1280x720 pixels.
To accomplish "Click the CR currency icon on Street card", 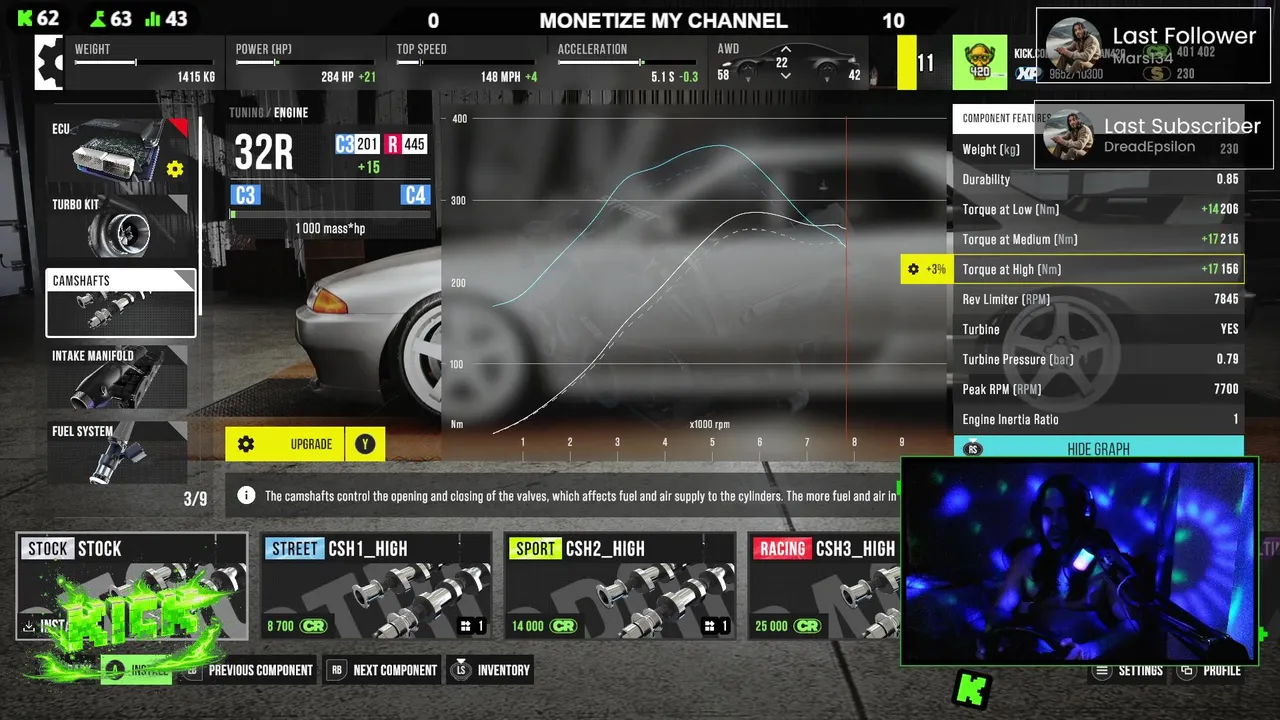I will pos(313,626).
